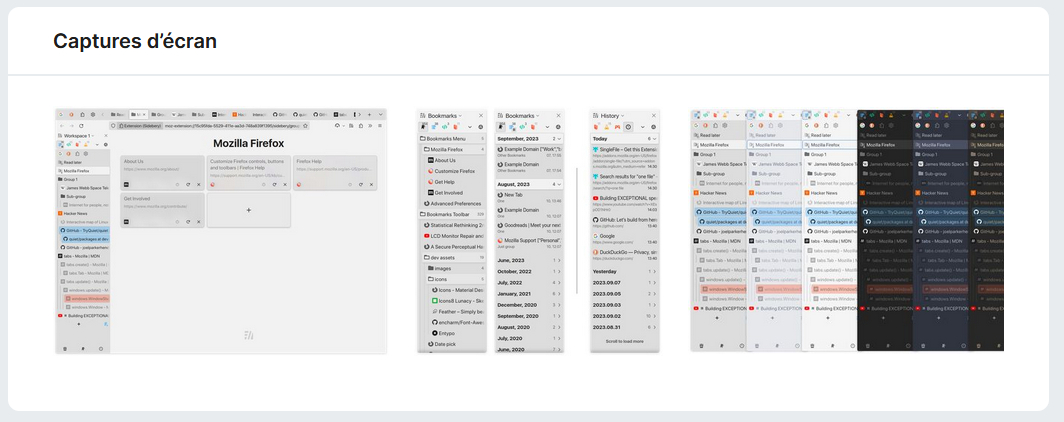Click the close X on the About Us card

[199, 185]
